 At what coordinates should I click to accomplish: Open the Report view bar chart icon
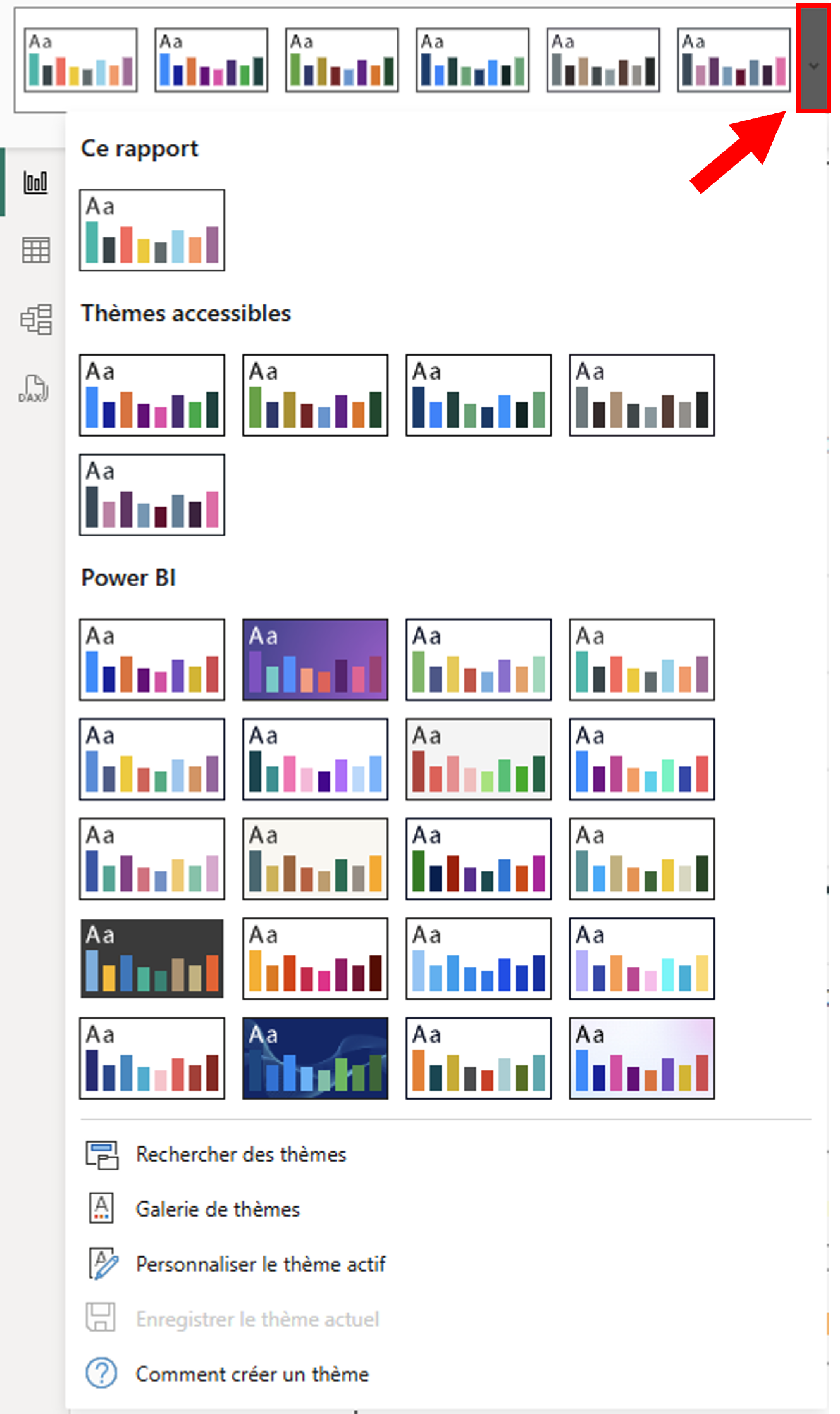point(35,182)
